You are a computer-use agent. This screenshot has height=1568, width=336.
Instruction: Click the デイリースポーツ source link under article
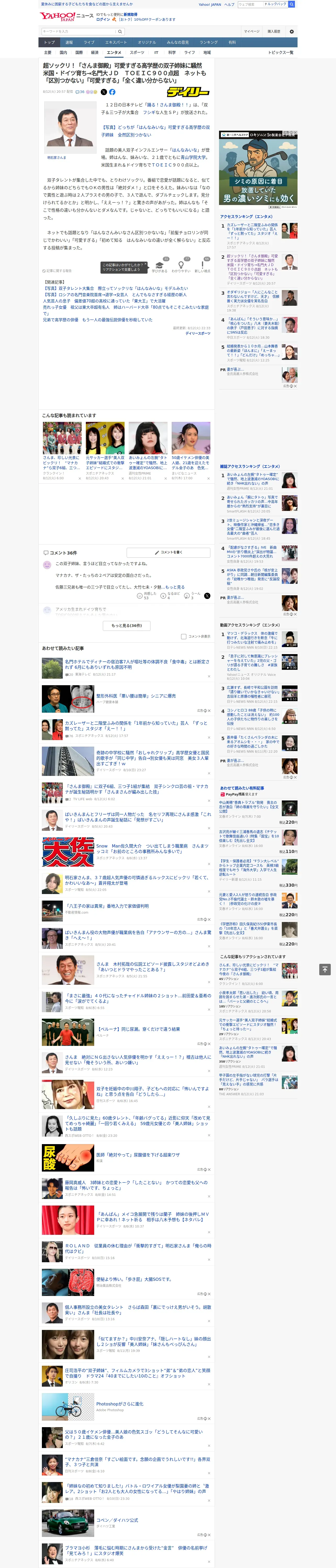coord(198,333)
